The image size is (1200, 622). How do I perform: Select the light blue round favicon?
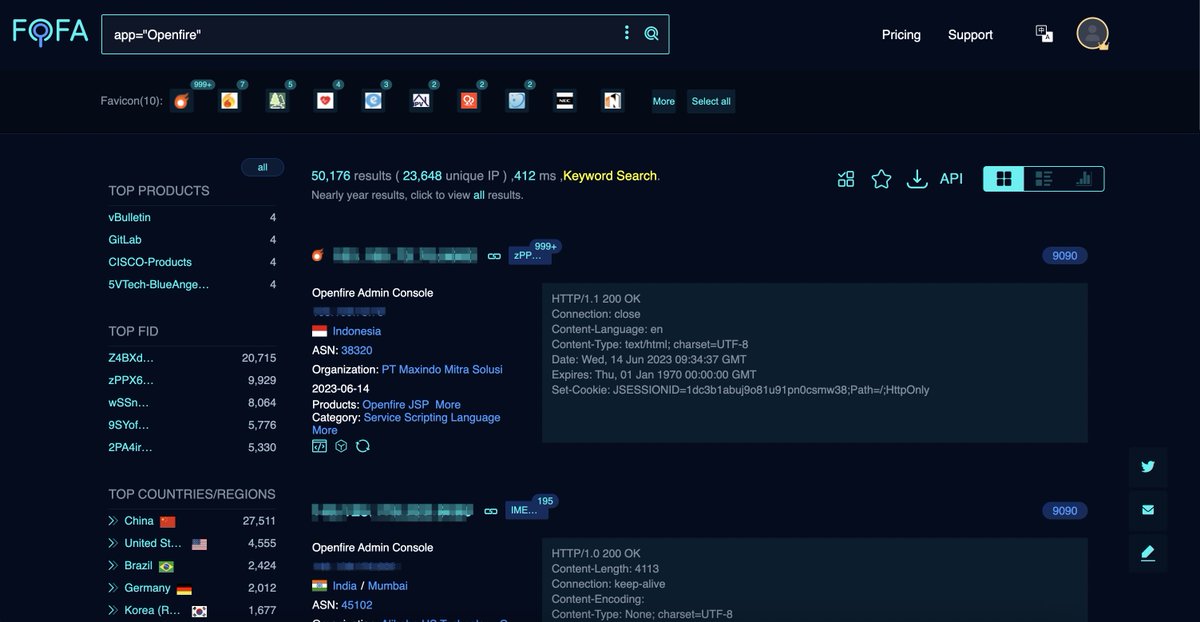click(517, 101)
